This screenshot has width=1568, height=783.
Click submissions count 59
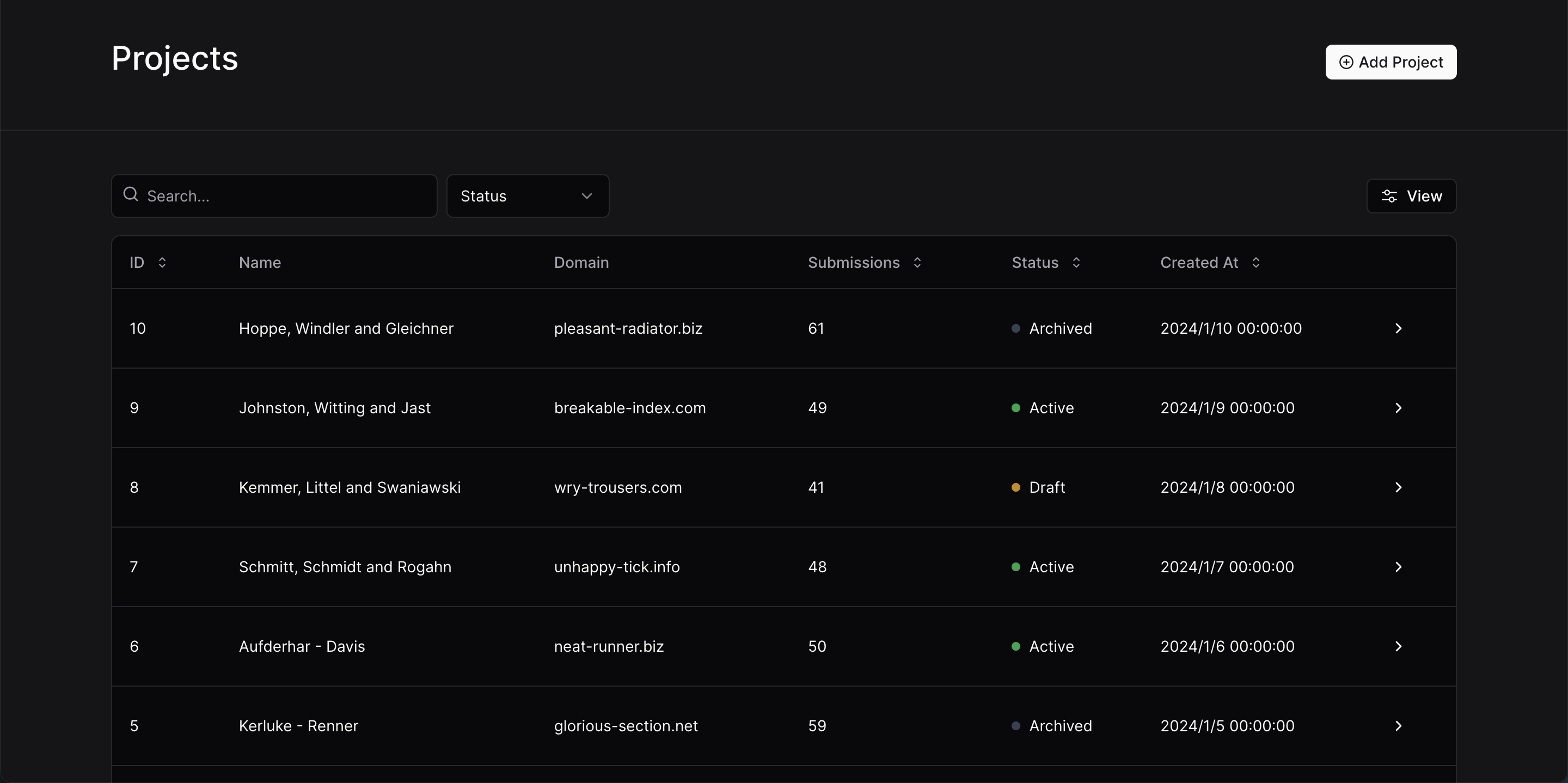(x=817, y=726)
